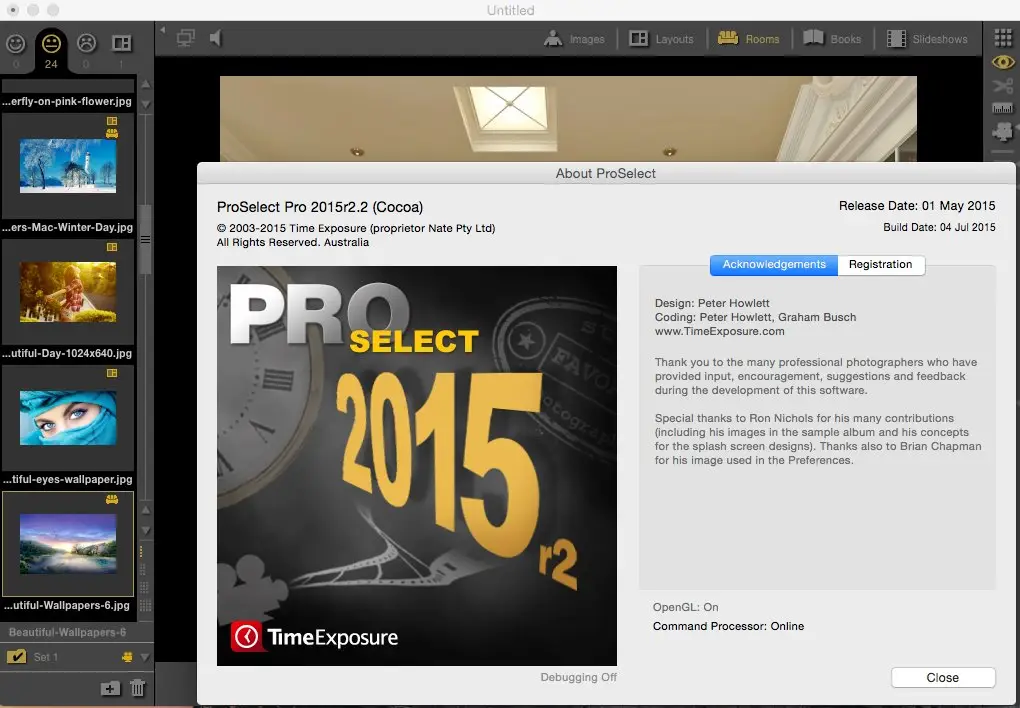Select the ruler measurement tool
This screenshot has width=1020, height=708.
pos(1002,108)
